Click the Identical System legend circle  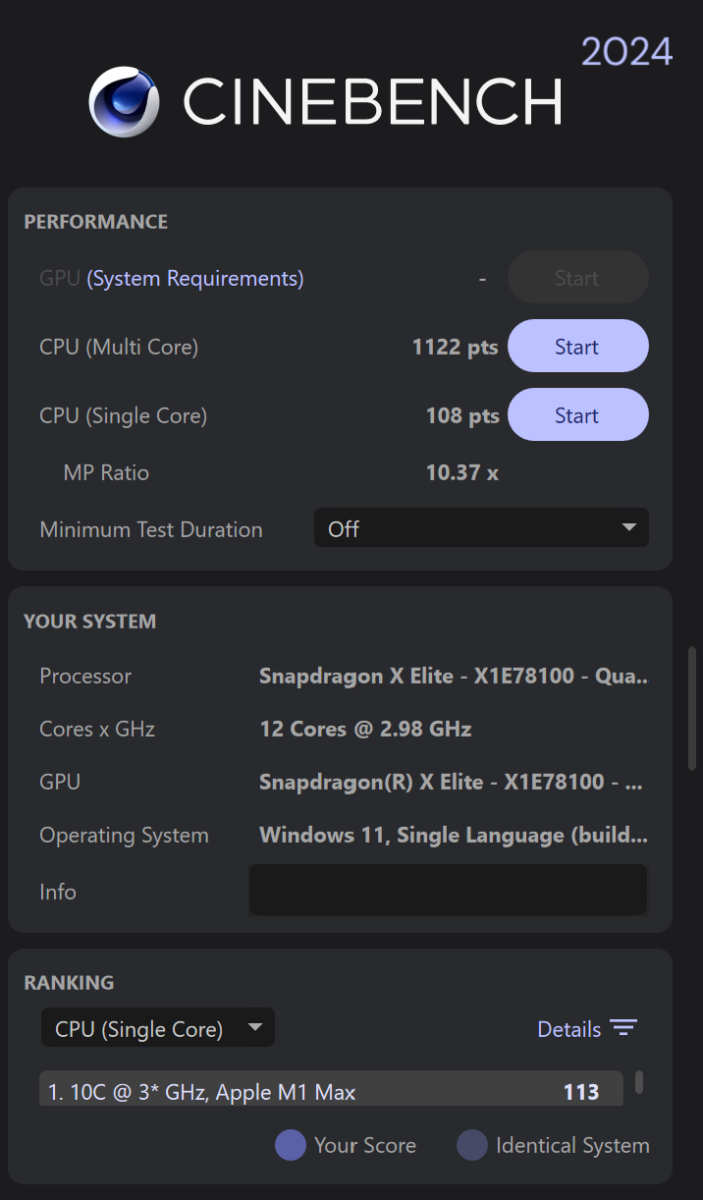pyautogui.click(x=472, y=1145)
